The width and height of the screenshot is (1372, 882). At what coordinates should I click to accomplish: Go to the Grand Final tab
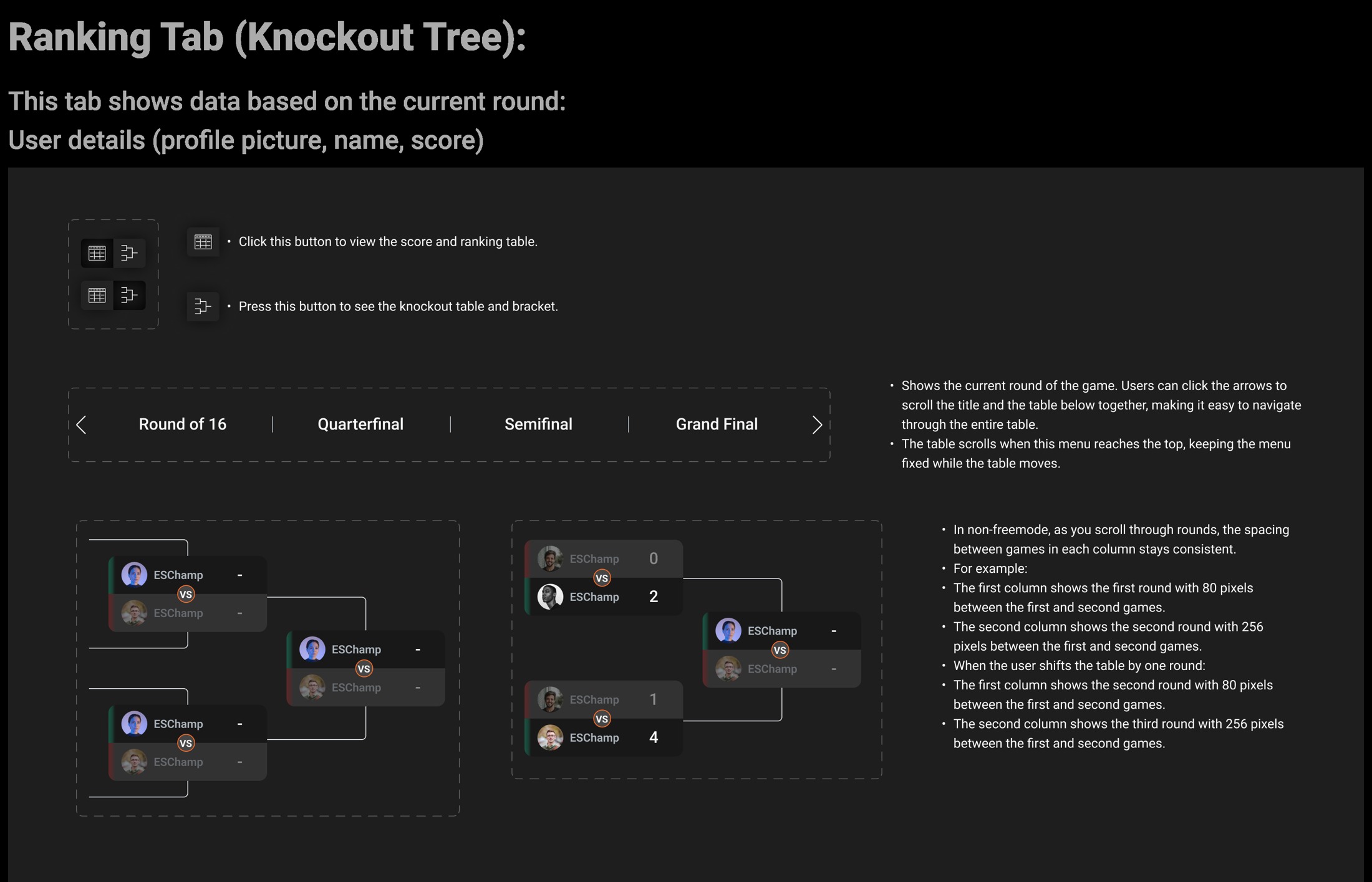coord(717,424)
